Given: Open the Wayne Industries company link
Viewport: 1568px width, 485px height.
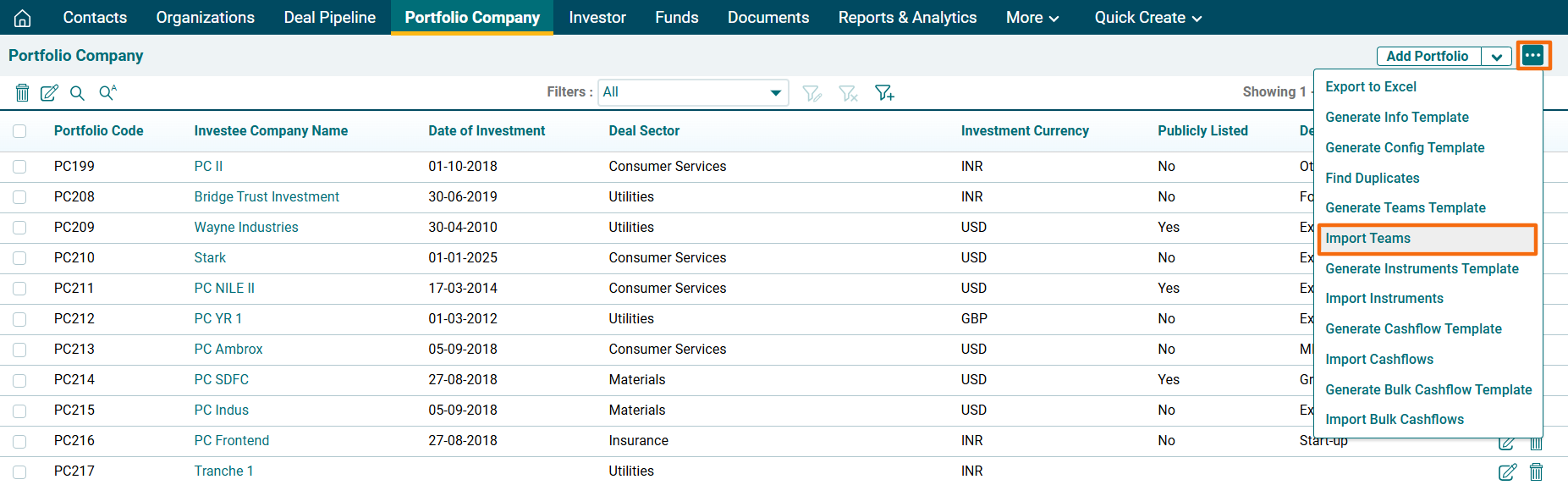Looking at the screenshot, I should pos(246,228).
